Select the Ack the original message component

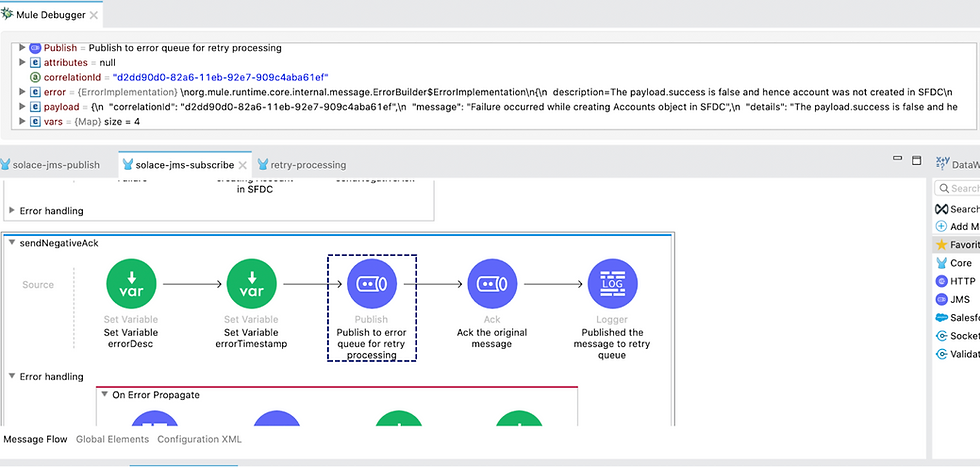(x=492, y=284)
